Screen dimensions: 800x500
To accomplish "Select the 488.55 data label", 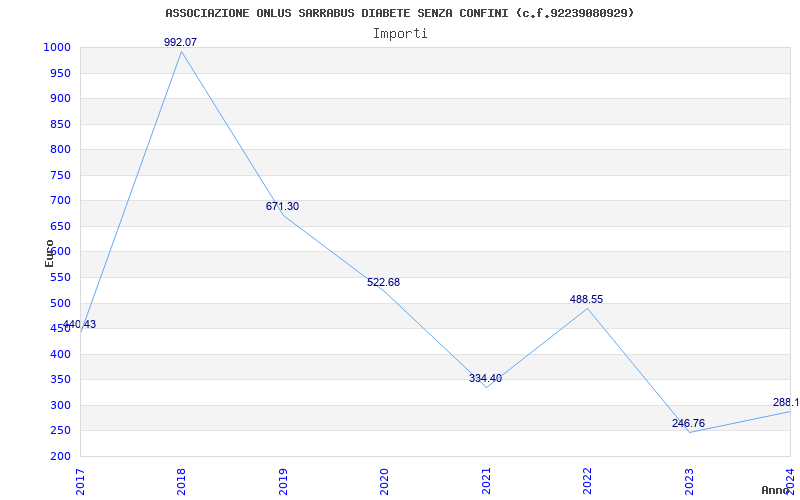I will [586, 299].
